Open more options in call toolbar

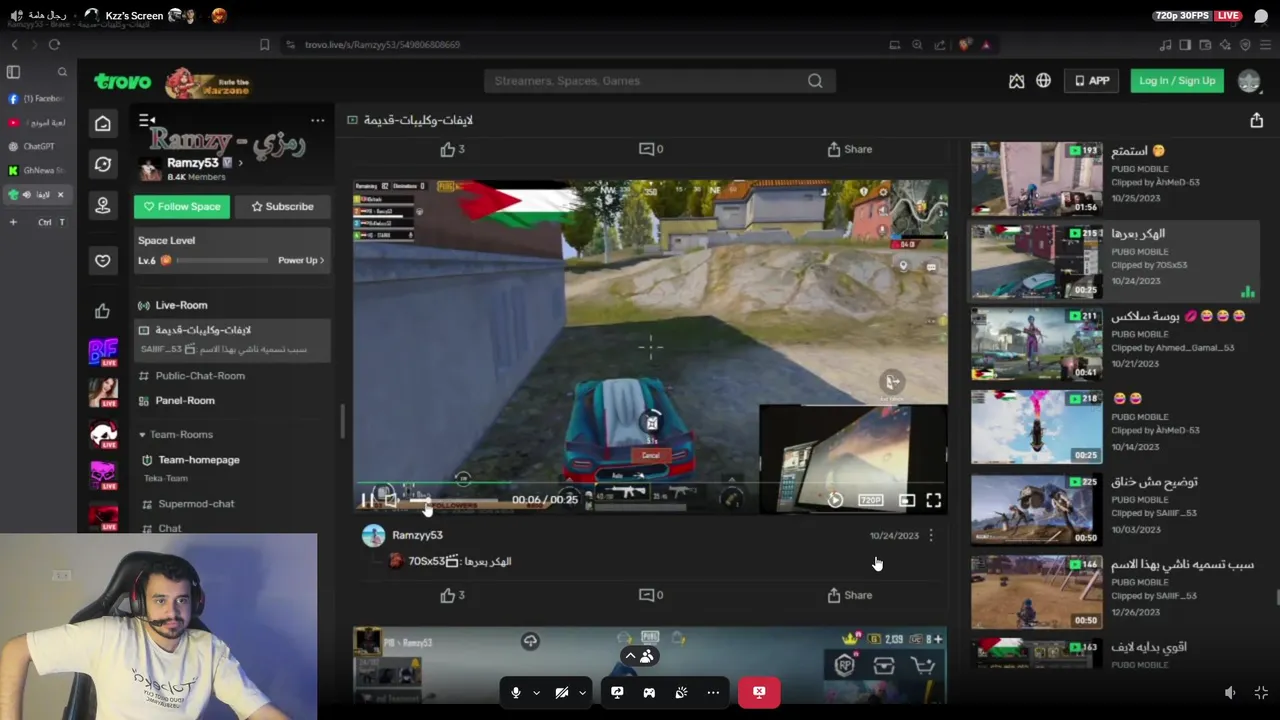713,692
